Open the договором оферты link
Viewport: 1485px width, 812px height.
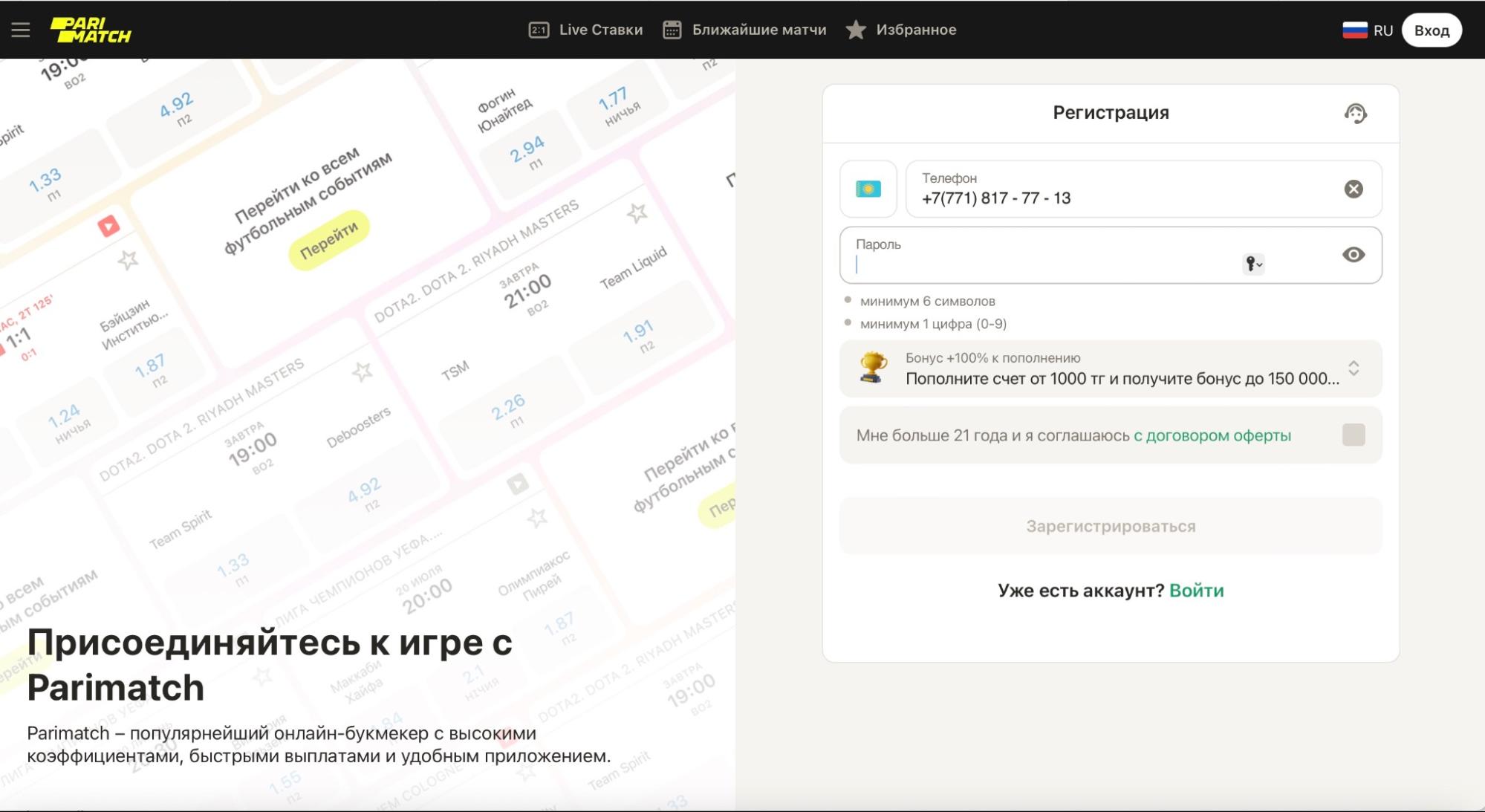tap(1212, 435)
